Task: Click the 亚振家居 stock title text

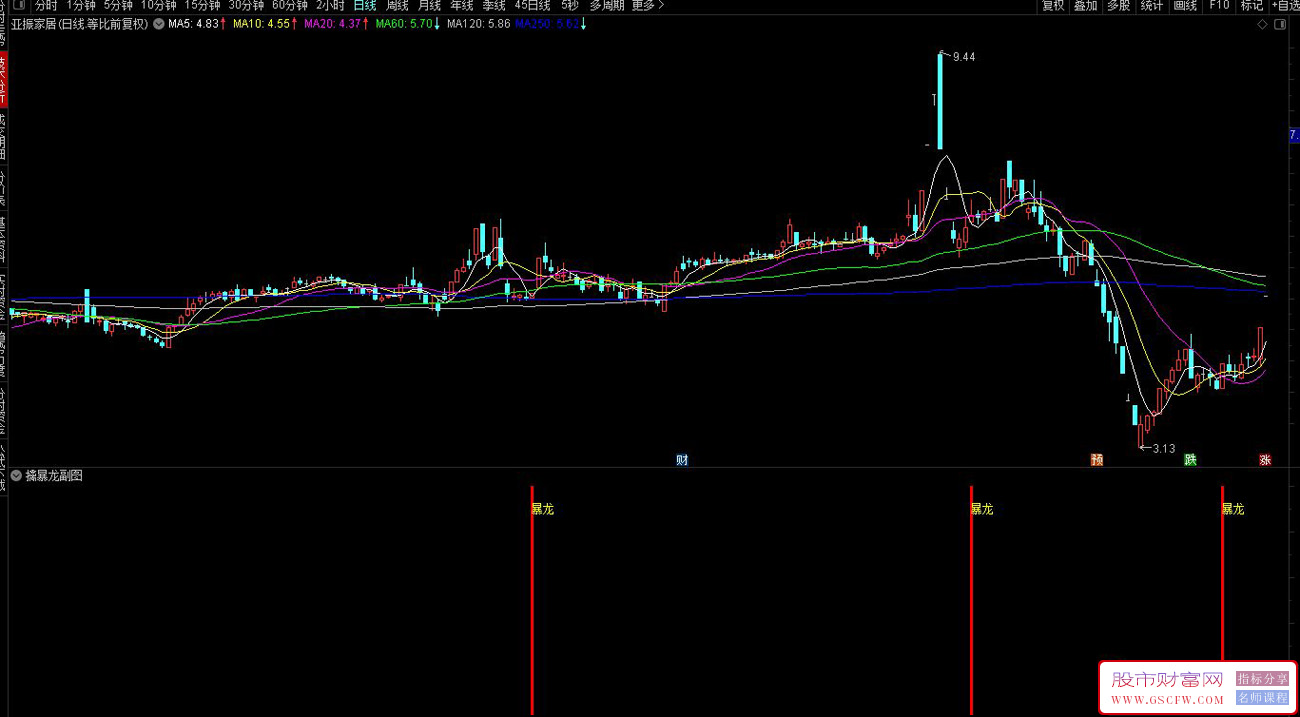Action: 33,23
